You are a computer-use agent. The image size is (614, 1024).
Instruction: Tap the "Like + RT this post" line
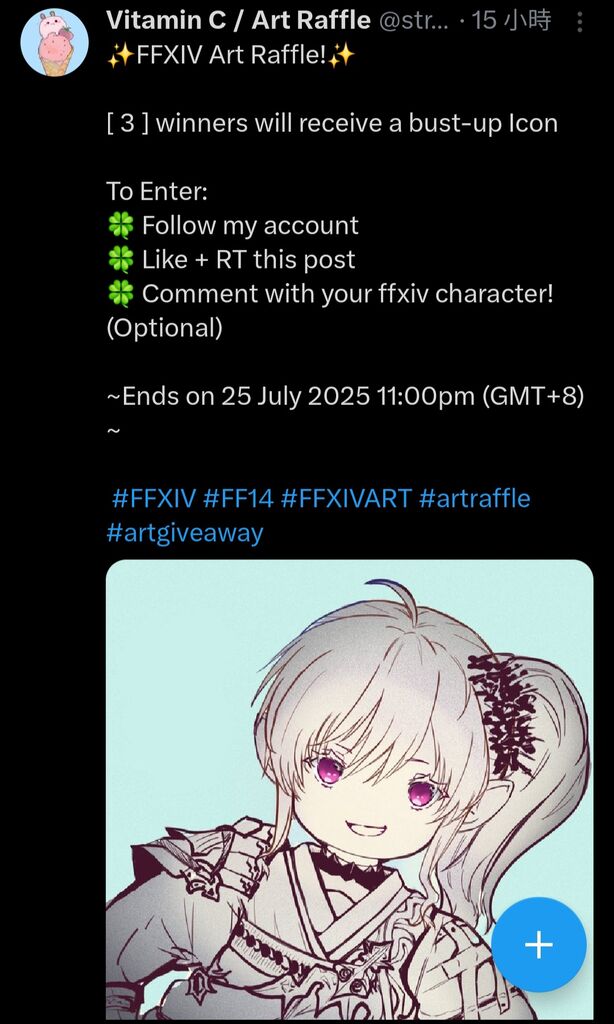point(231,260)
